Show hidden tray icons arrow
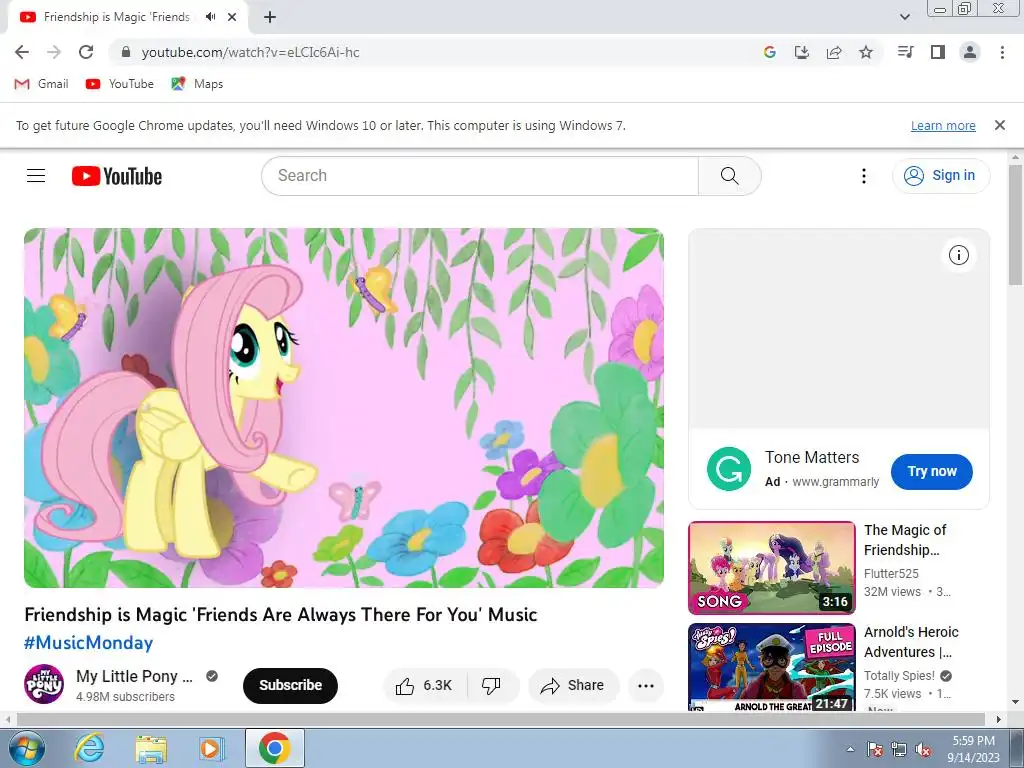This screenshot has width=1024, height=768. (850, 749)
